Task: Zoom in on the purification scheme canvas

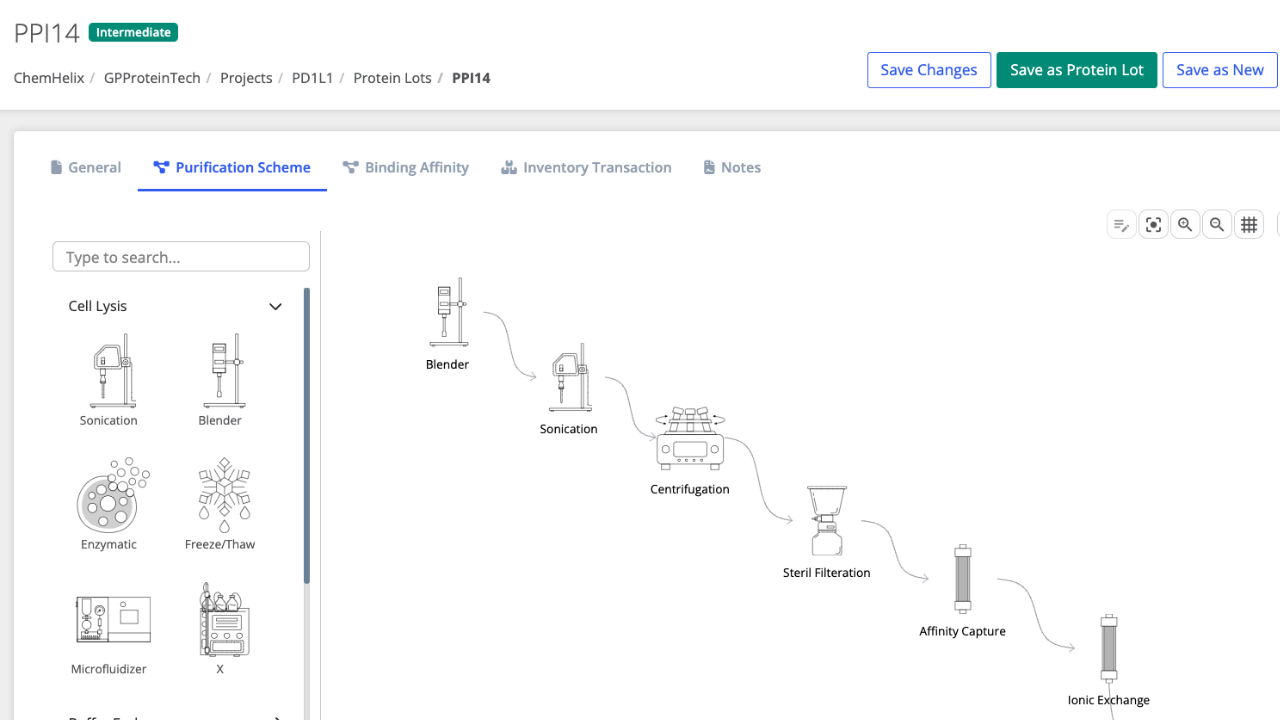Action: pos(1185,224)
